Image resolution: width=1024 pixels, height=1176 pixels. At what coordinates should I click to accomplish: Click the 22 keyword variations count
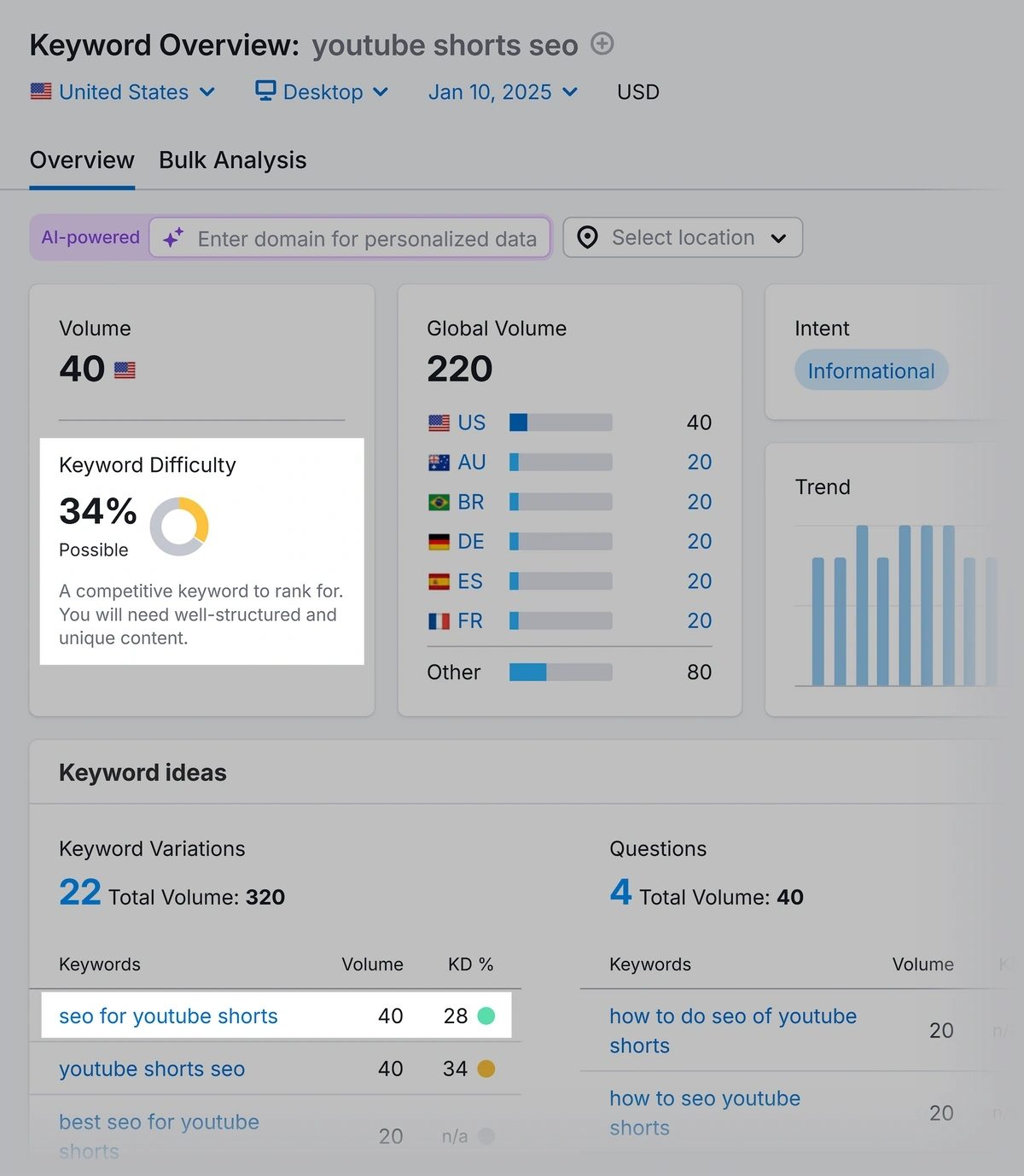(80, 893)
